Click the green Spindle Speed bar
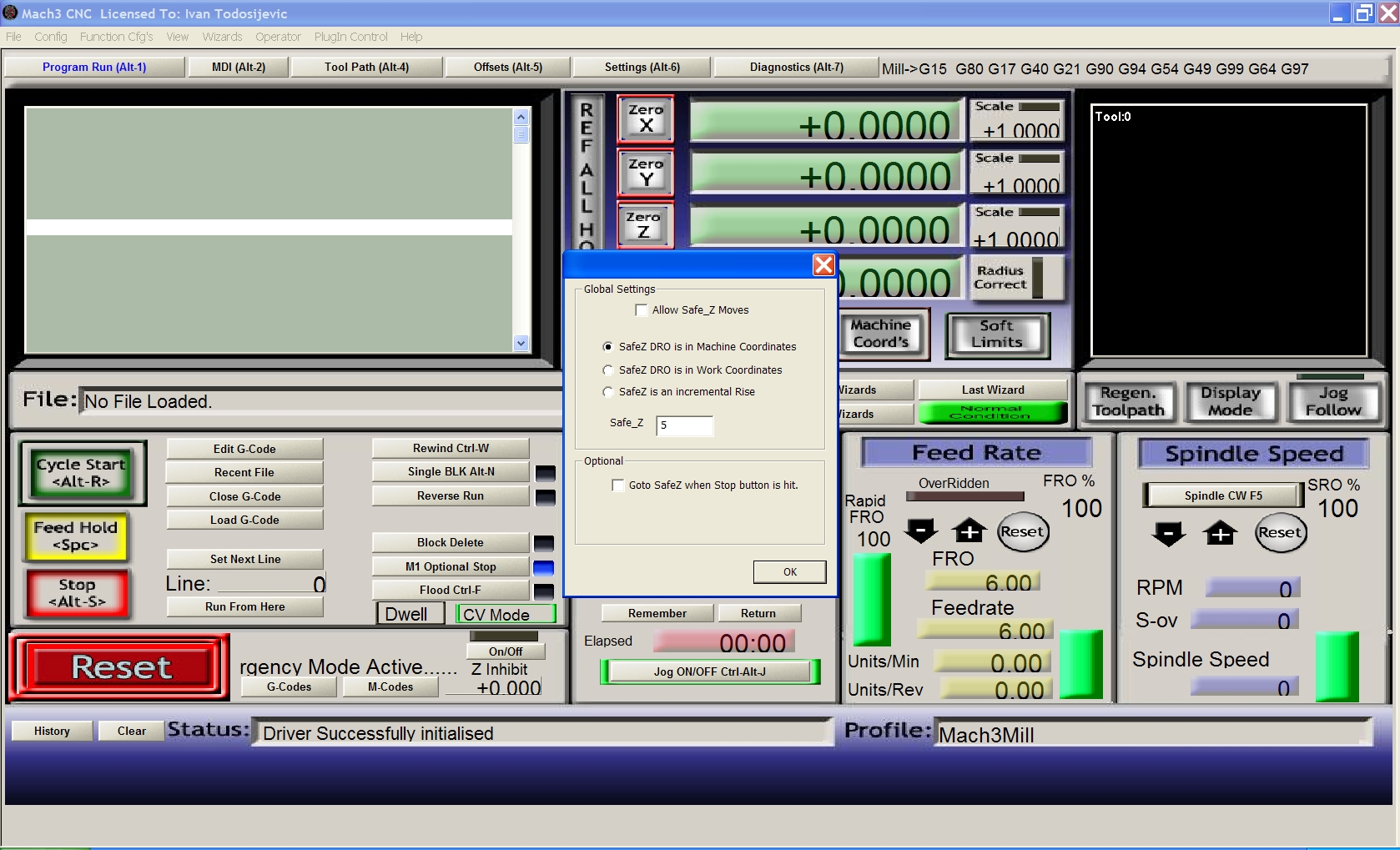Viewport: 1400px width, 850px height. click(x=1337, y=666)
